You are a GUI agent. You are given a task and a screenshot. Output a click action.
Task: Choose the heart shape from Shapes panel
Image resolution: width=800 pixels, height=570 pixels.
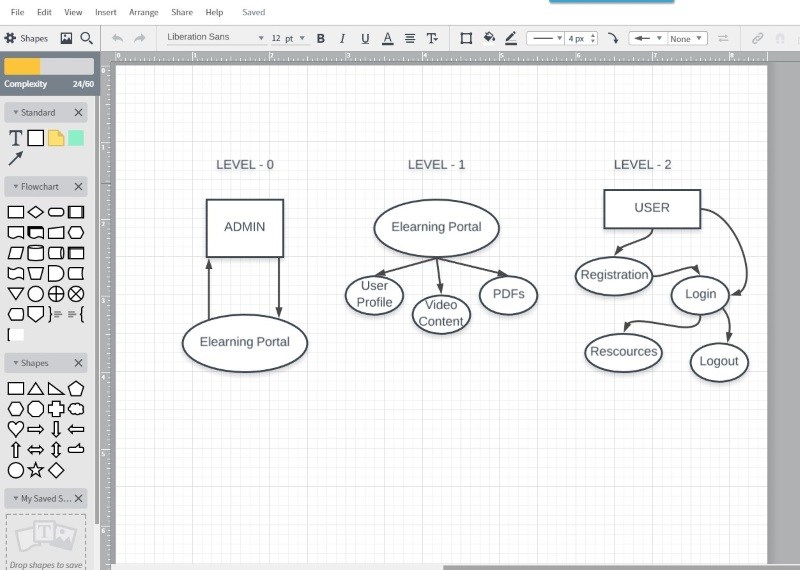15,429
